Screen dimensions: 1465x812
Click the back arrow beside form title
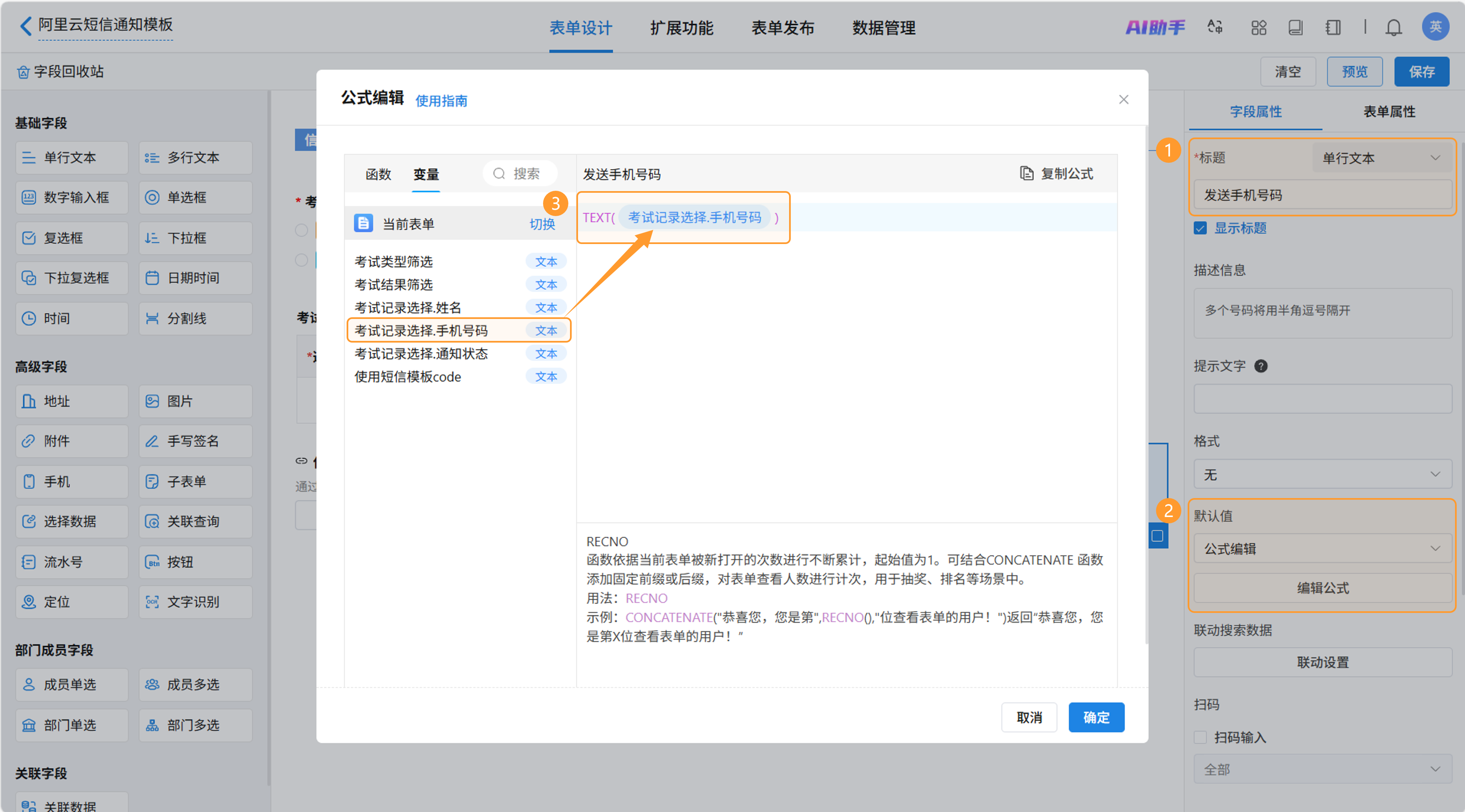(x=26, y=26)
